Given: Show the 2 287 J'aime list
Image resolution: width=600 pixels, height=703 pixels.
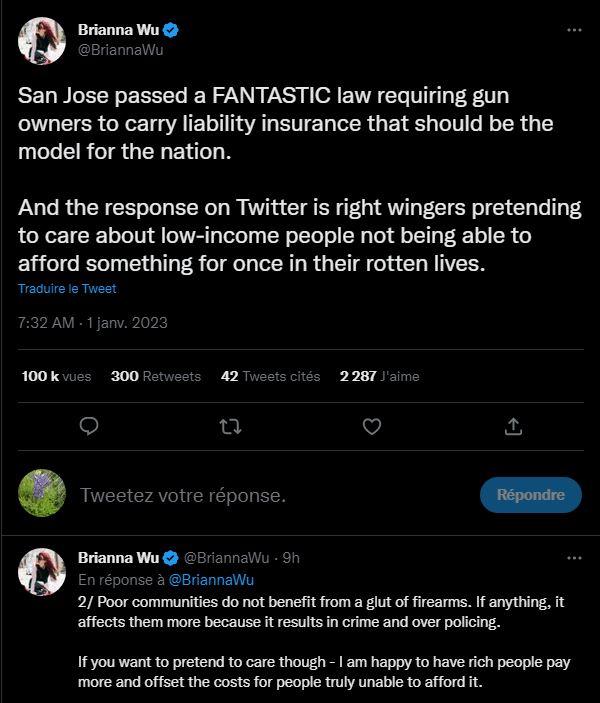Looking at the screenshot, I should click(x=379, y=376).
